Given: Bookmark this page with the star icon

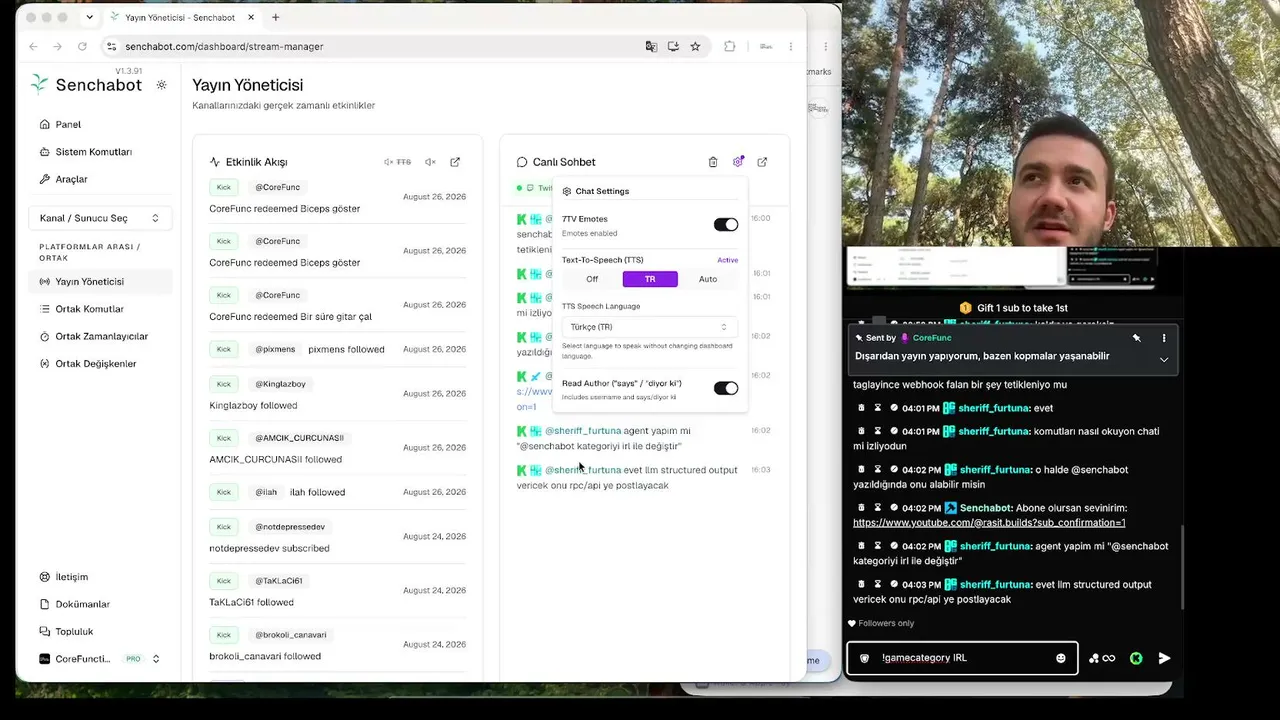Looking at the screenshot, I should click(695, 46).
